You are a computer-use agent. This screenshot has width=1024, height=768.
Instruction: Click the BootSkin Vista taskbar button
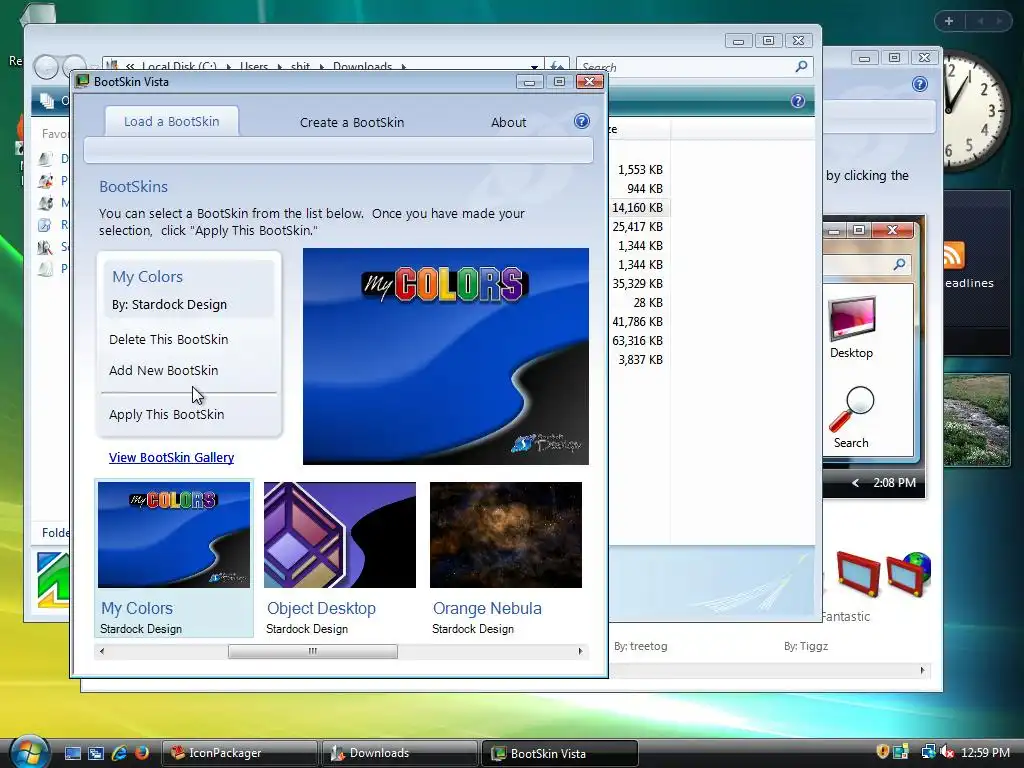[x=560, y=753]
